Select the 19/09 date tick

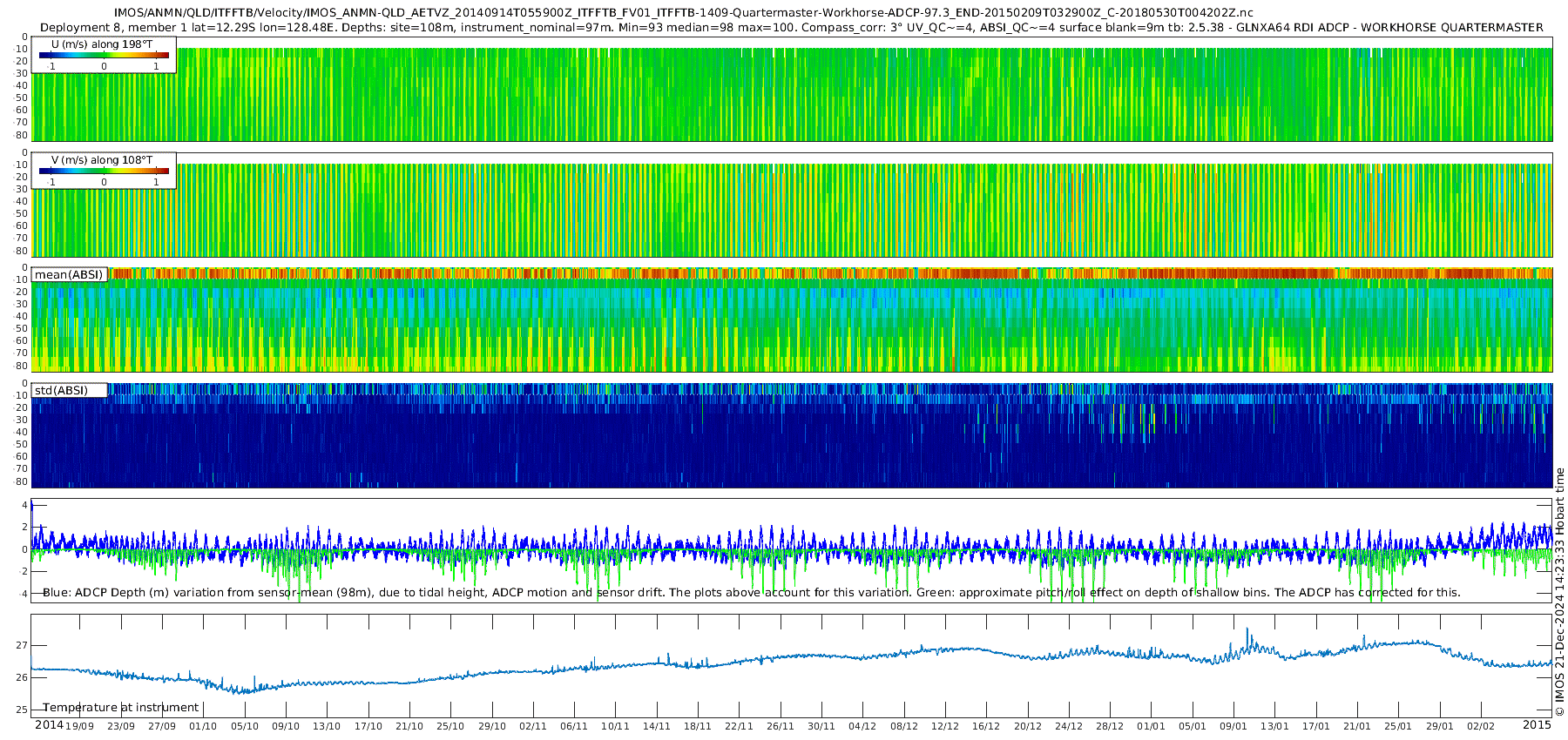pyautogui.click(x=79, y=726)
